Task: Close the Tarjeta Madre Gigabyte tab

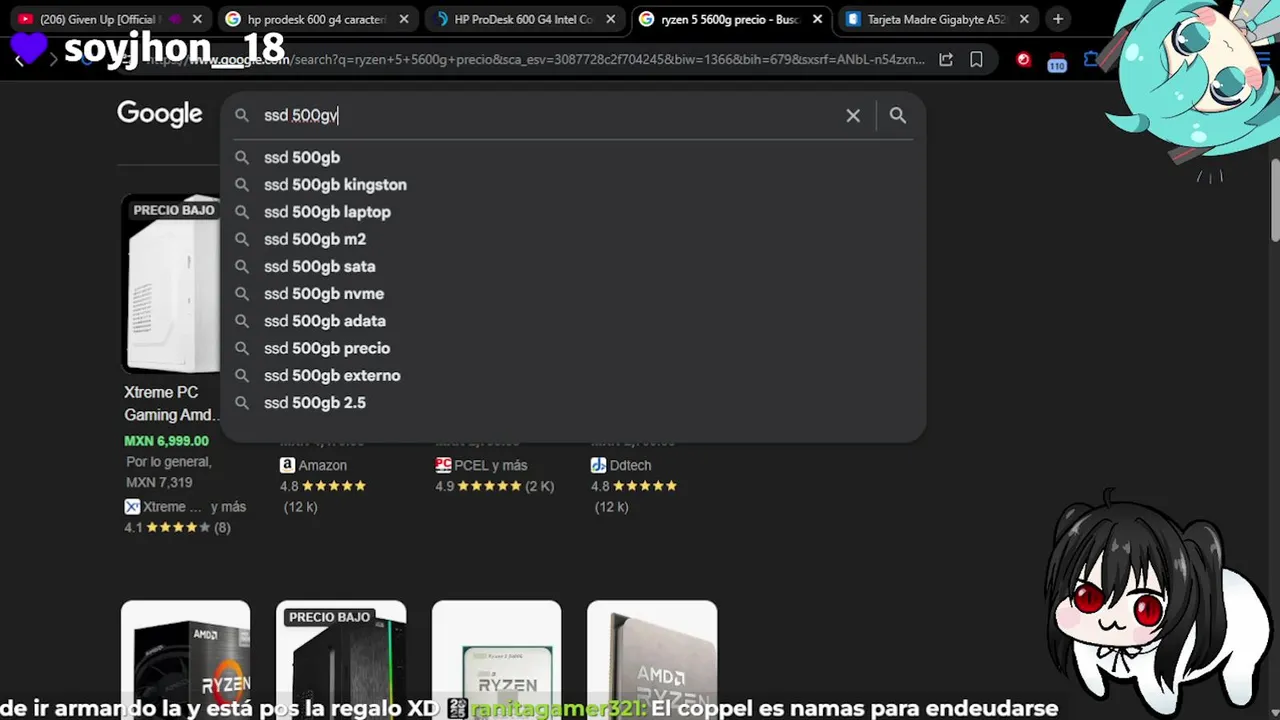Action: pyautogui.click(x=1024, y=19)
